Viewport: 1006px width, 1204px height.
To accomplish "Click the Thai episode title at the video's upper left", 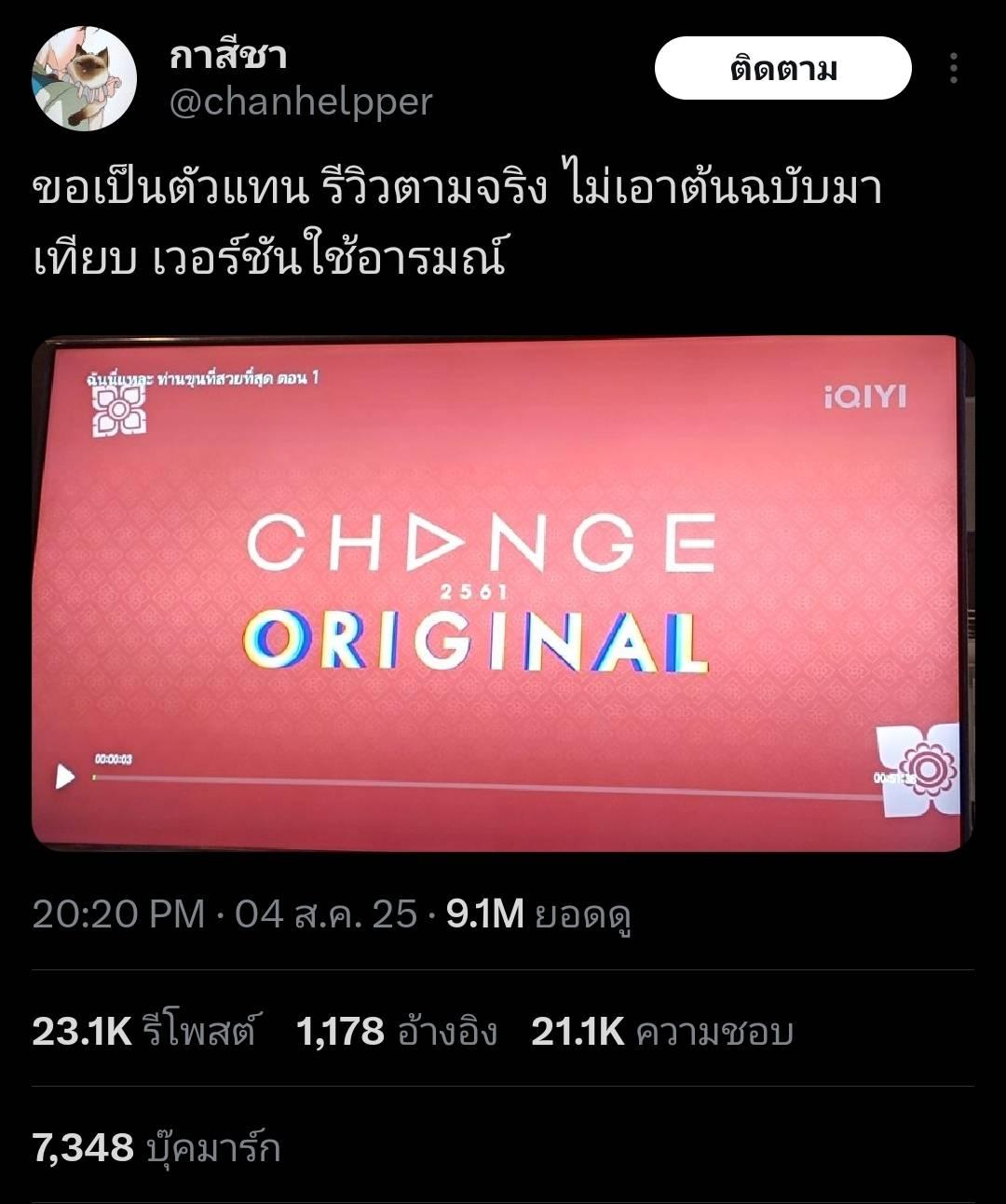I will click(x=203, y=378).
